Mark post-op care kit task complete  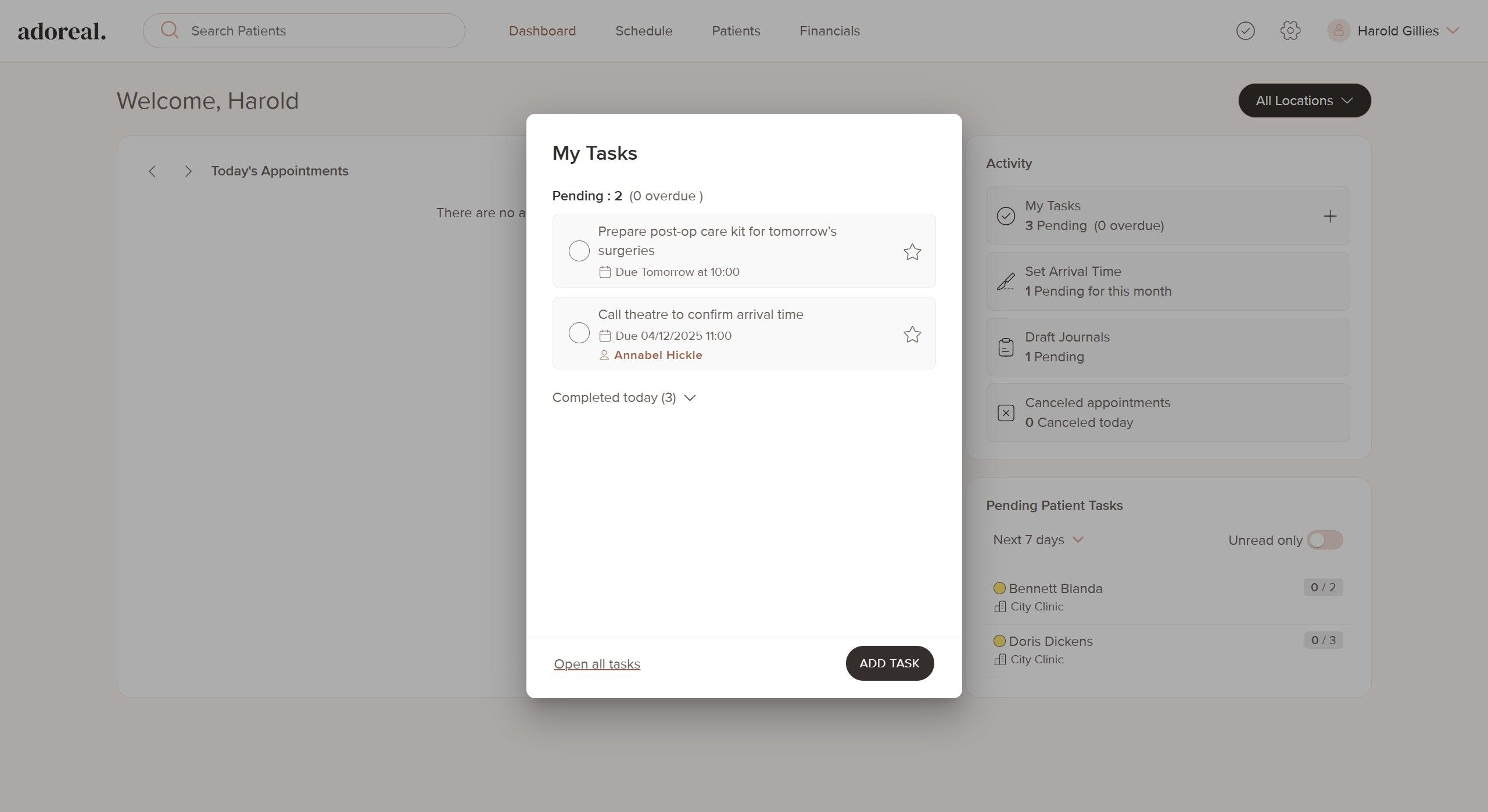[x=579, y=251]
